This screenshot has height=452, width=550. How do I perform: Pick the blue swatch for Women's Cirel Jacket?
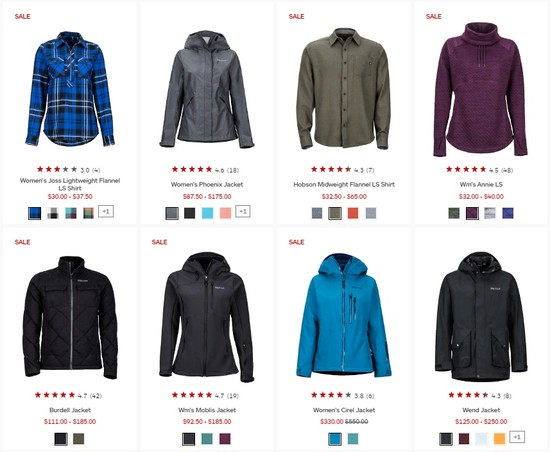(x=335, y=439)
